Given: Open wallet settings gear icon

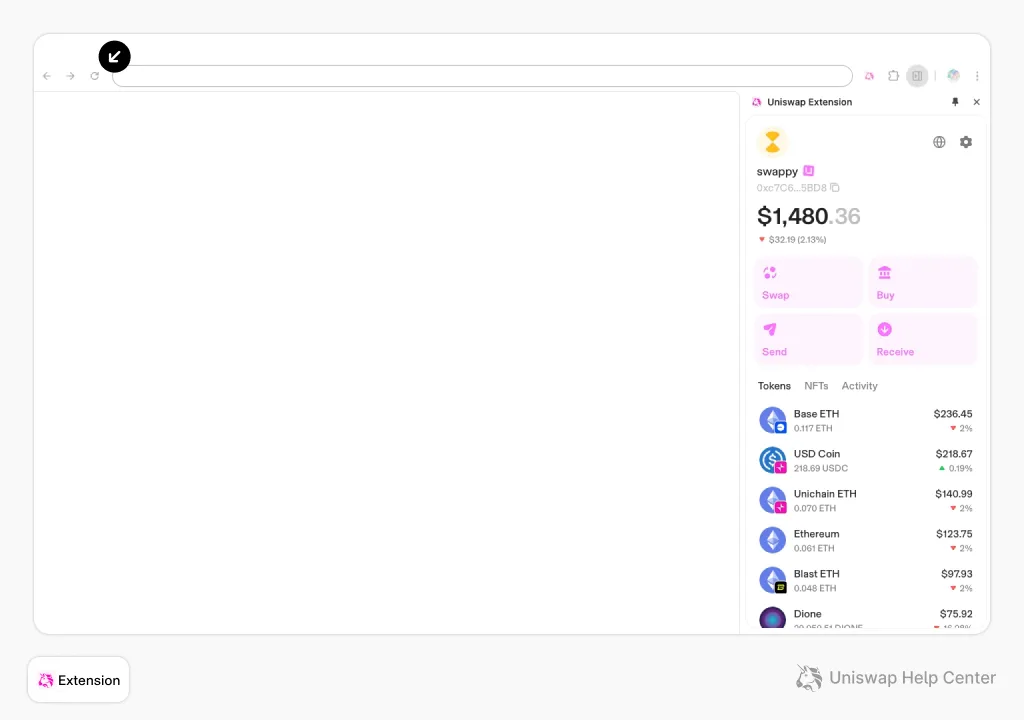Looking at the screenshot, I should point(966,142).
